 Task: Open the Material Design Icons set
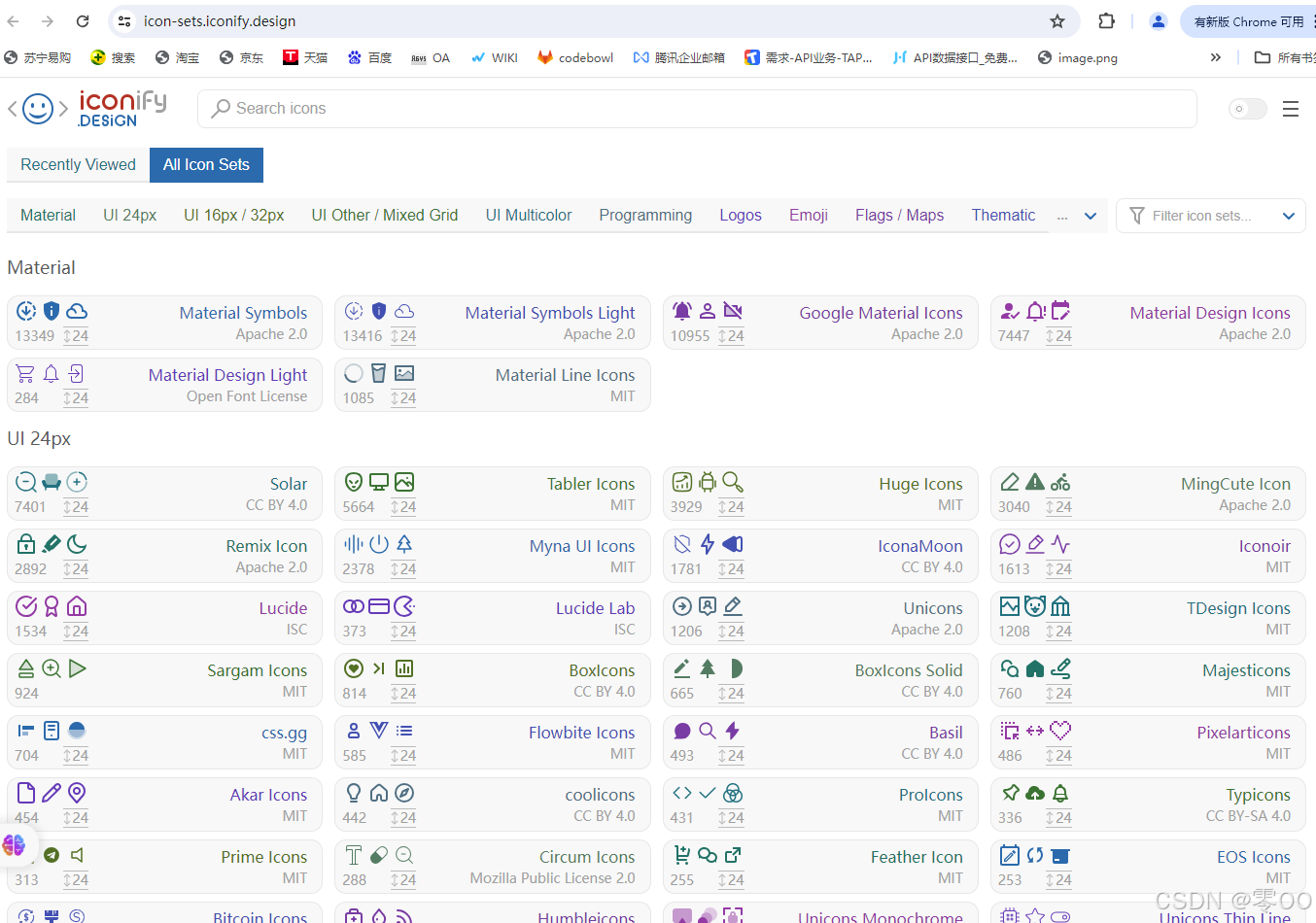pos(1148,323)
